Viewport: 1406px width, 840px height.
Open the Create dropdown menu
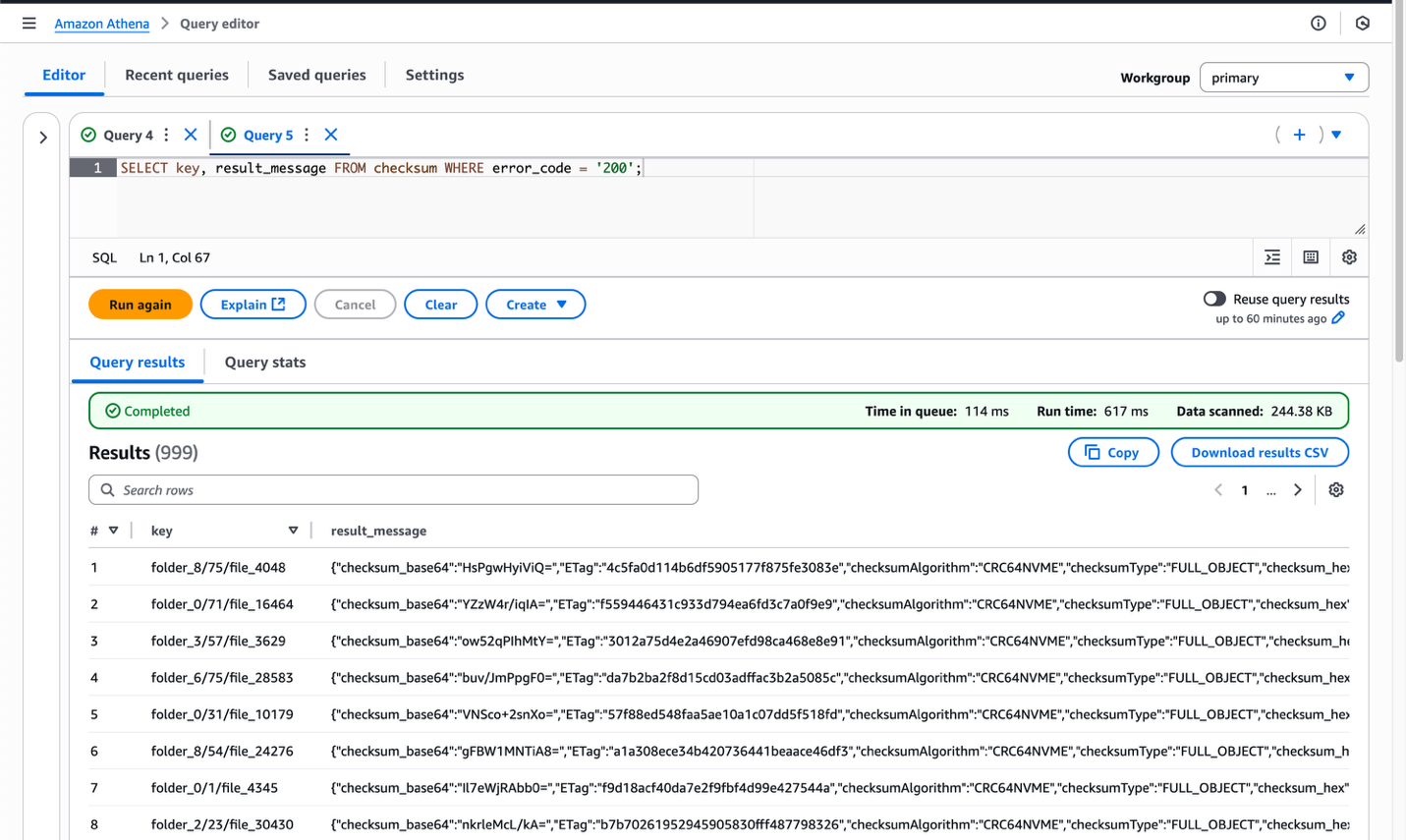click(x=535, y=304)
